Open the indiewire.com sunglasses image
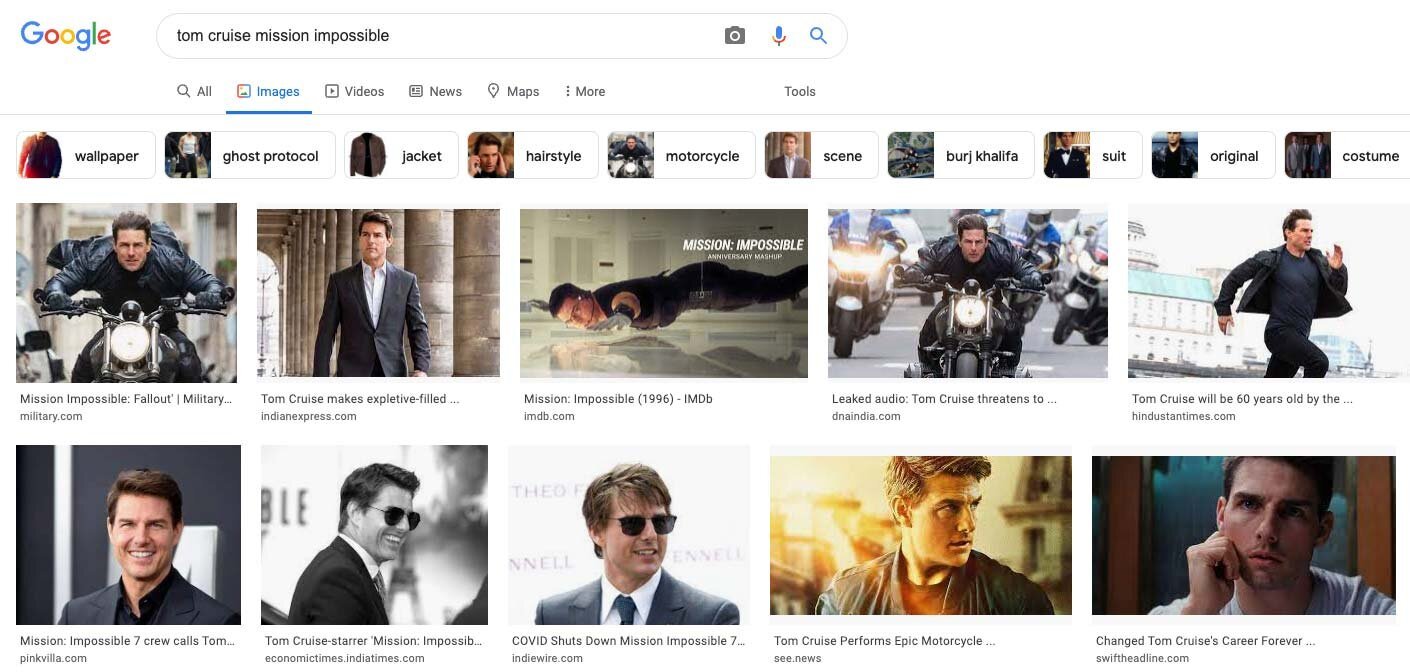The image size is (1410, 672). pos(629,535)
